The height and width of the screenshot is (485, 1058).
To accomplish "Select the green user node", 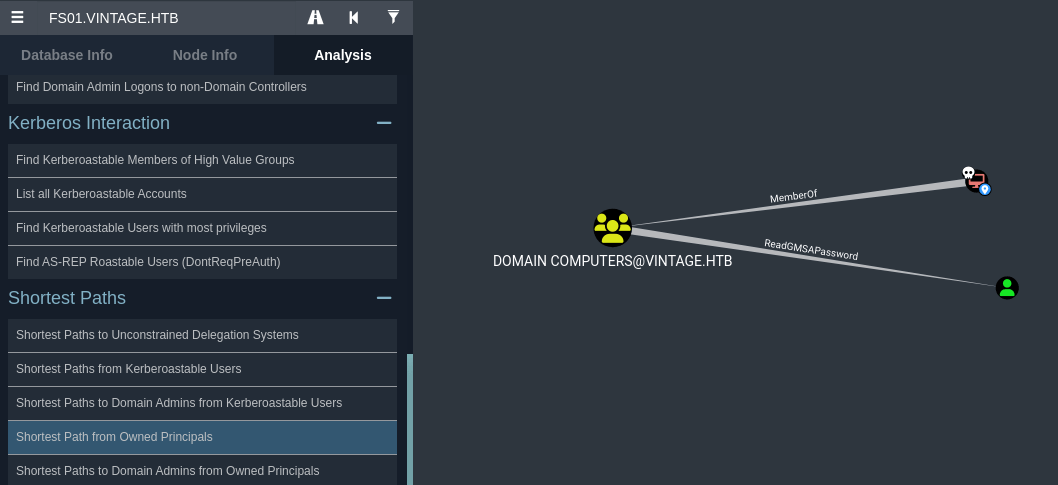I will coord(1007,288).
